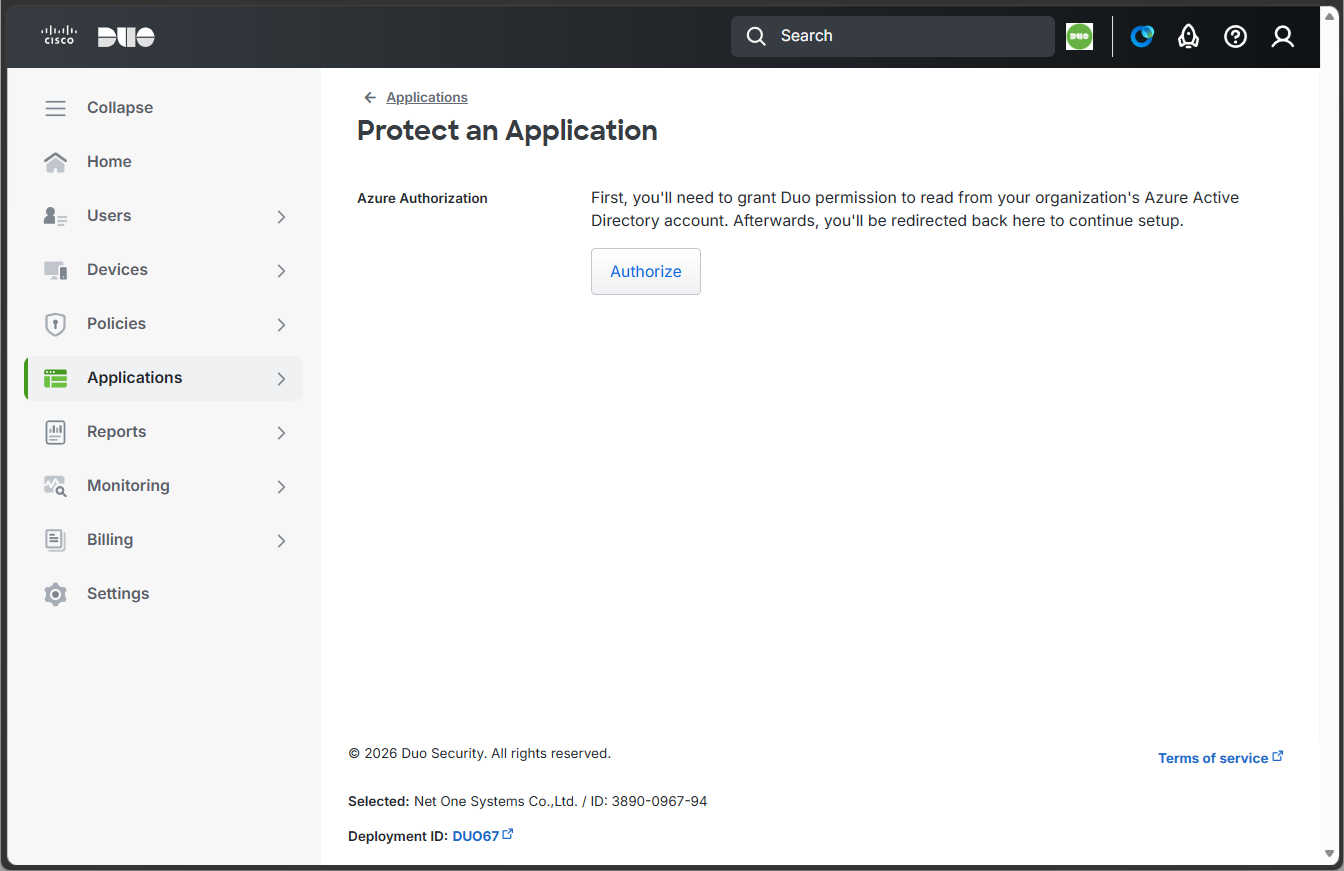This screenshot has width=1344, height=871.
Task: Open the help question mark icon
Action: pyautogui.click(x=1236, y=36)
